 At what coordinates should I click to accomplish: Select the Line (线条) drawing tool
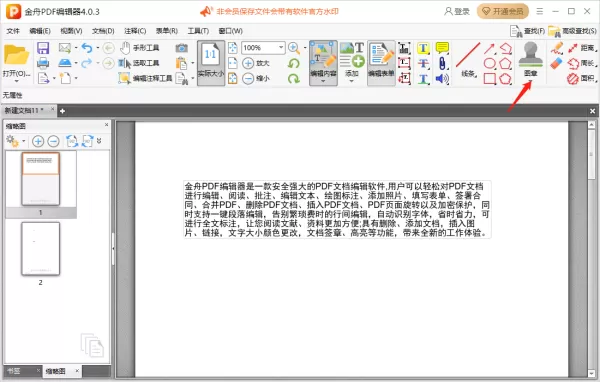[468, 60]
